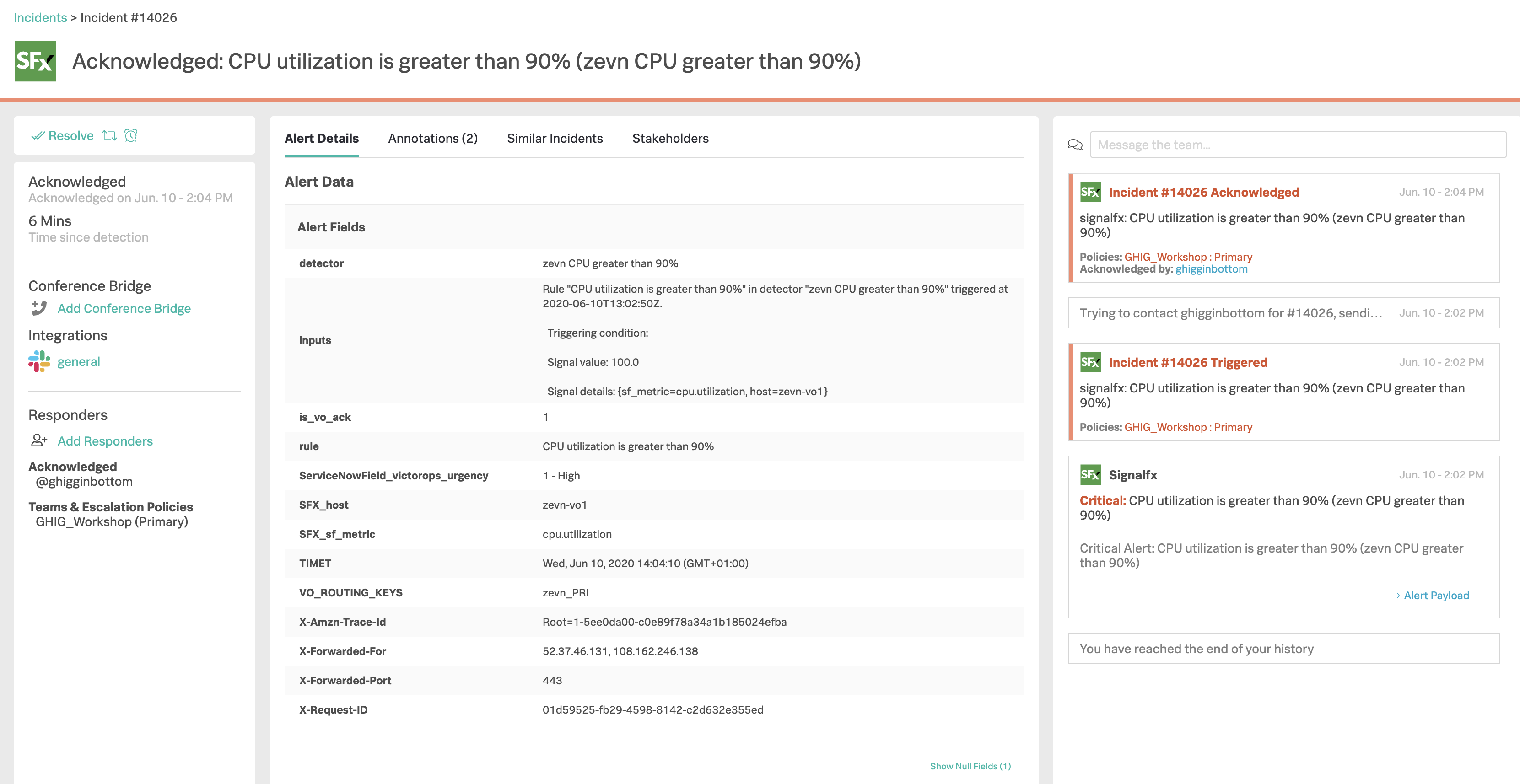Switch to the Similar Incidents tab
Image resolution: width=1520 pixels, height=784 pixels.
[555, 138]
